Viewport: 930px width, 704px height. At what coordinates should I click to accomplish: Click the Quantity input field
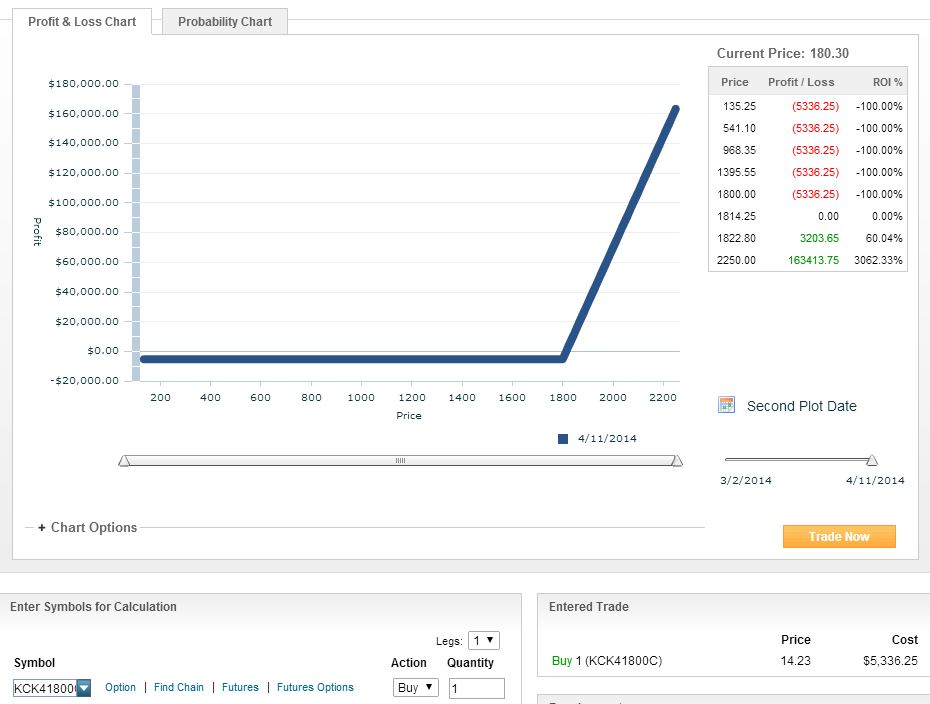(x=477, y=689)
